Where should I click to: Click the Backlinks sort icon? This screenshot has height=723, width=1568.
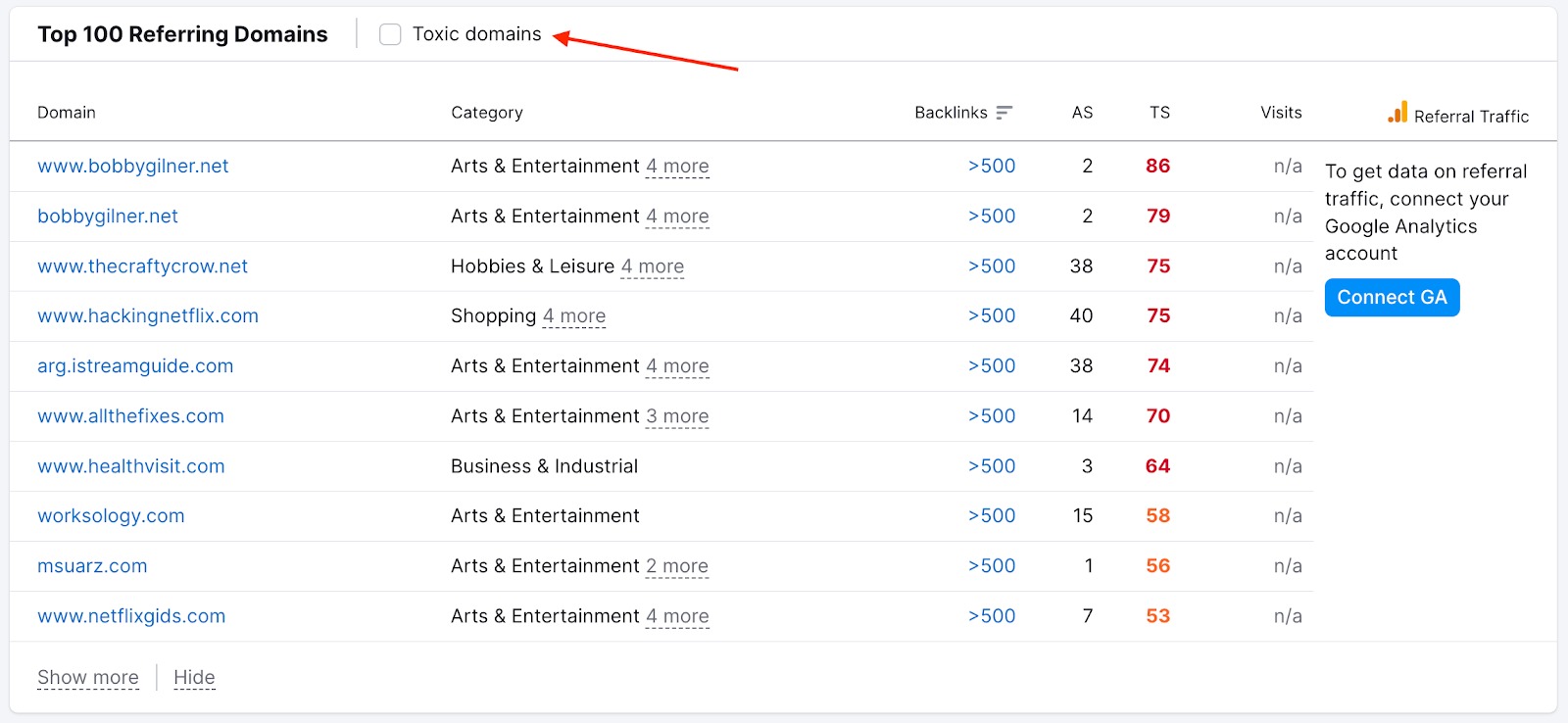click(x=1004, y=113)
